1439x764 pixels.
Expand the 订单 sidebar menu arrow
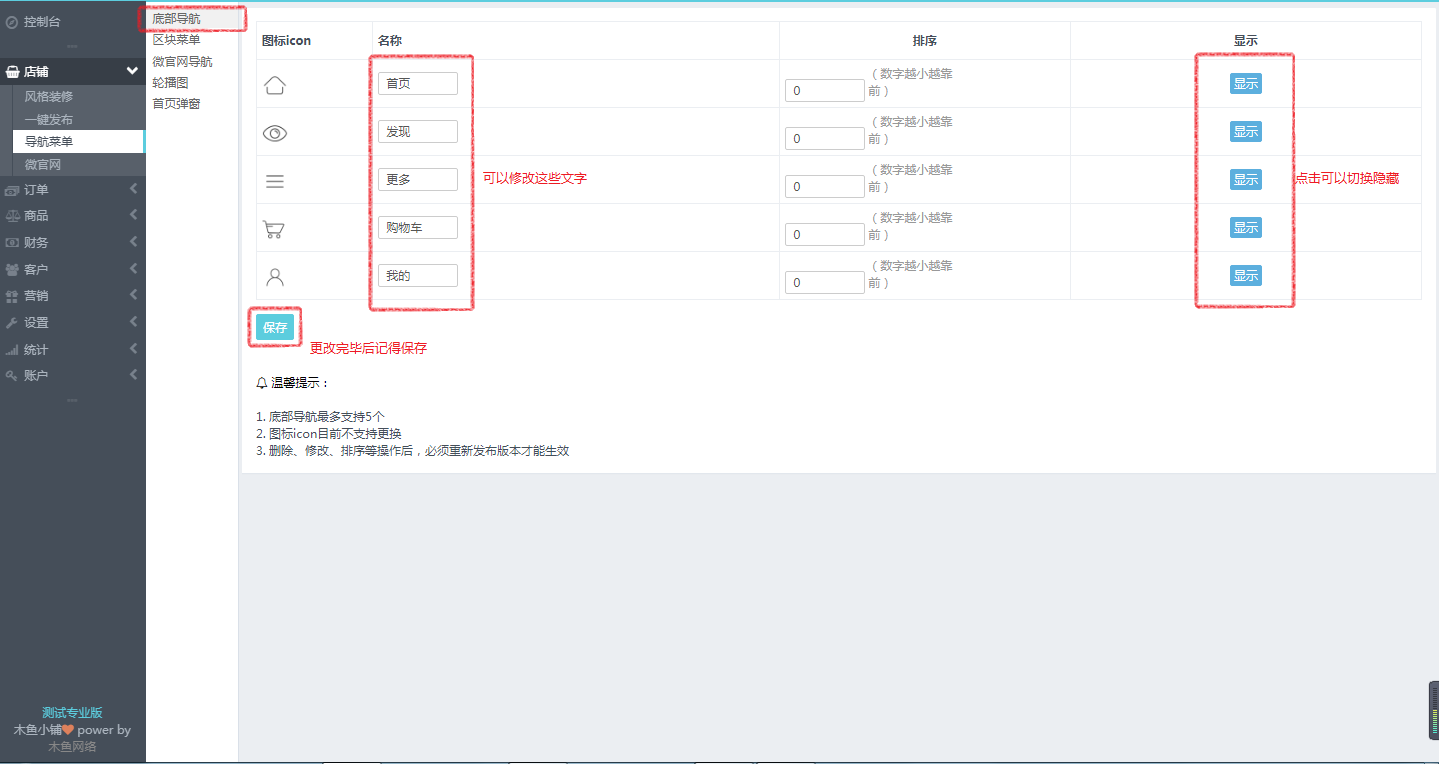tap(132, 189)
